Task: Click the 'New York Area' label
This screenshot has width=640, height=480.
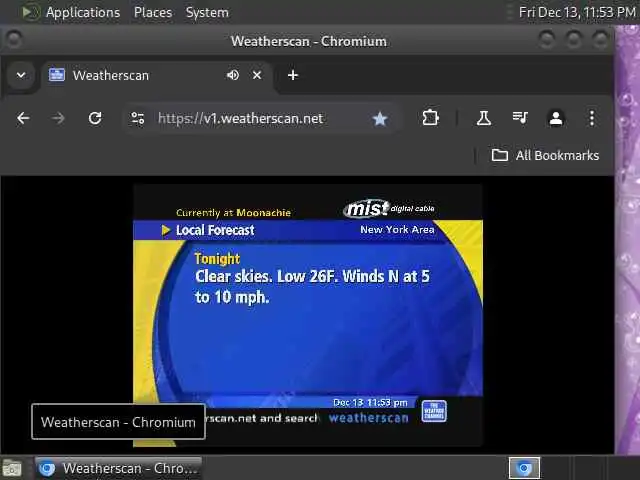Action: (397, 230)
